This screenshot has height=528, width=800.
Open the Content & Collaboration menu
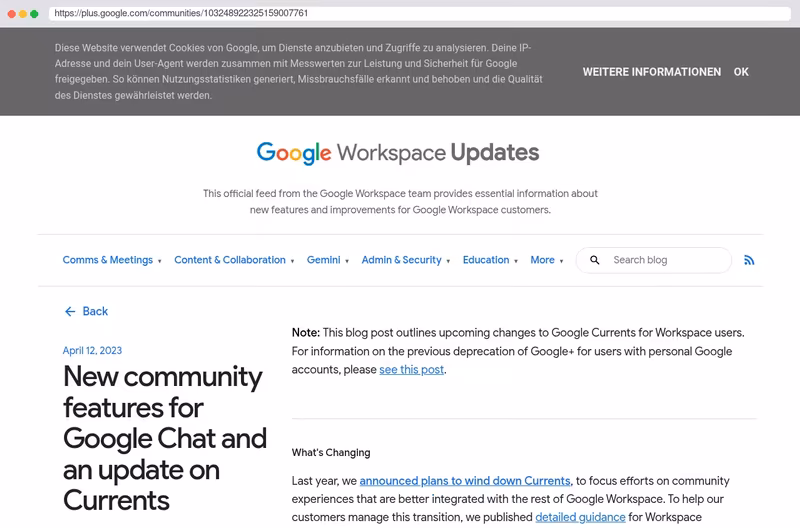pos(230,260)
